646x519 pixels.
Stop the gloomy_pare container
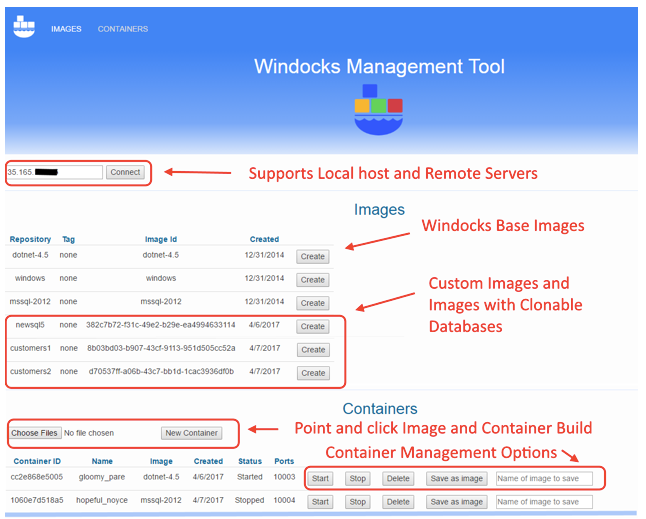(x=358, y=479)
